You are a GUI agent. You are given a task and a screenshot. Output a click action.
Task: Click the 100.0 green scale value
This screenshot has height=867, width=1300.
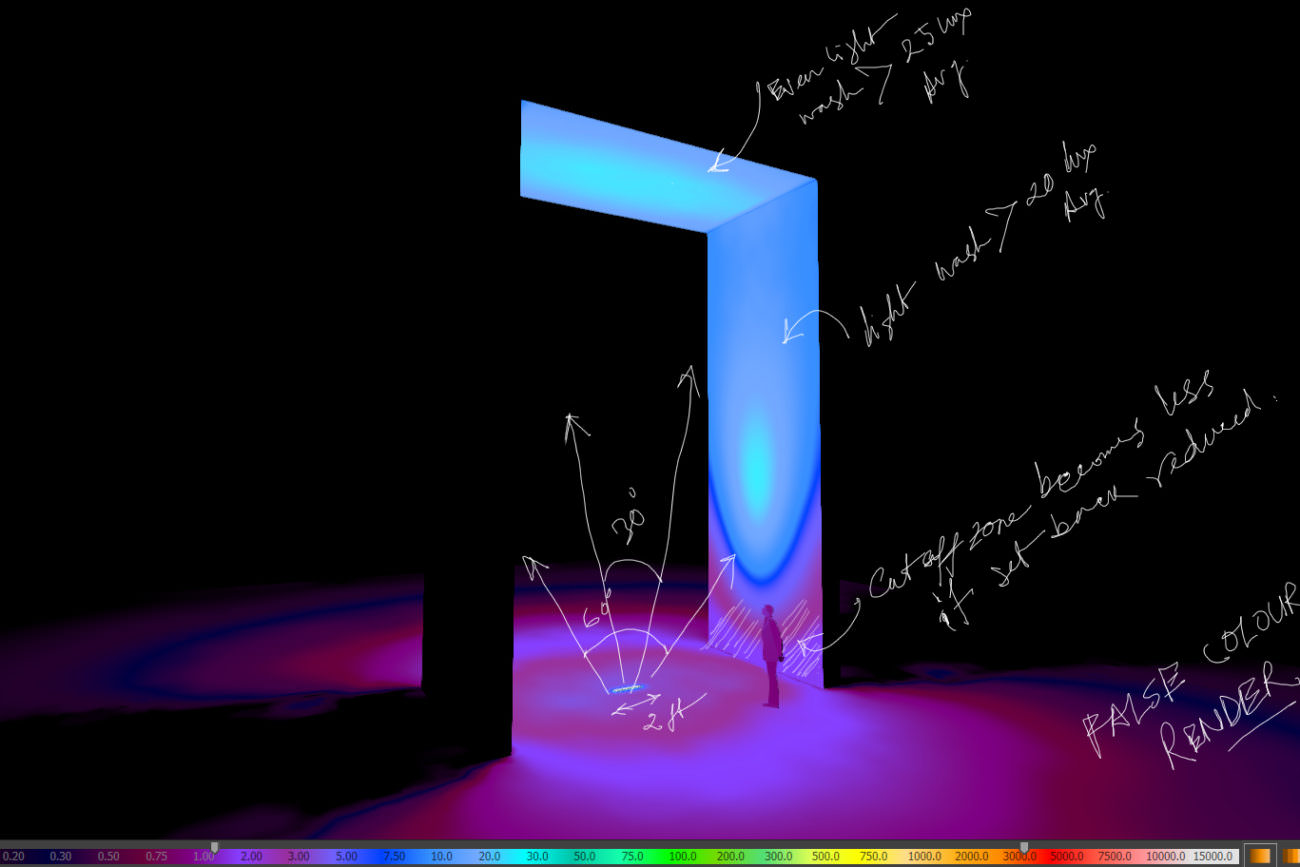click(683, 857)
